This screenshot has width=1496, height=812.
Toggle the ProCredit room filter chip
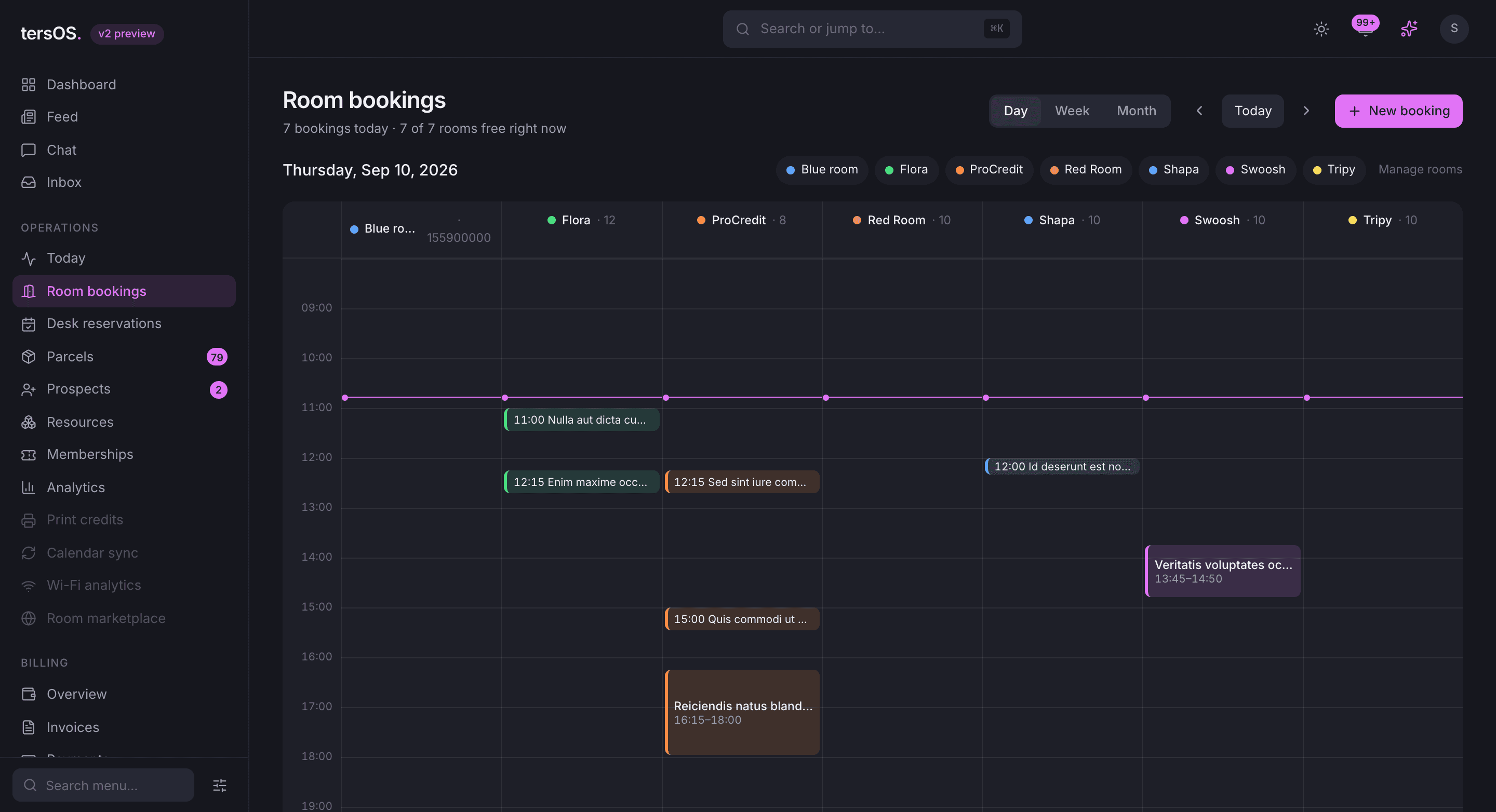coord(989,170)
